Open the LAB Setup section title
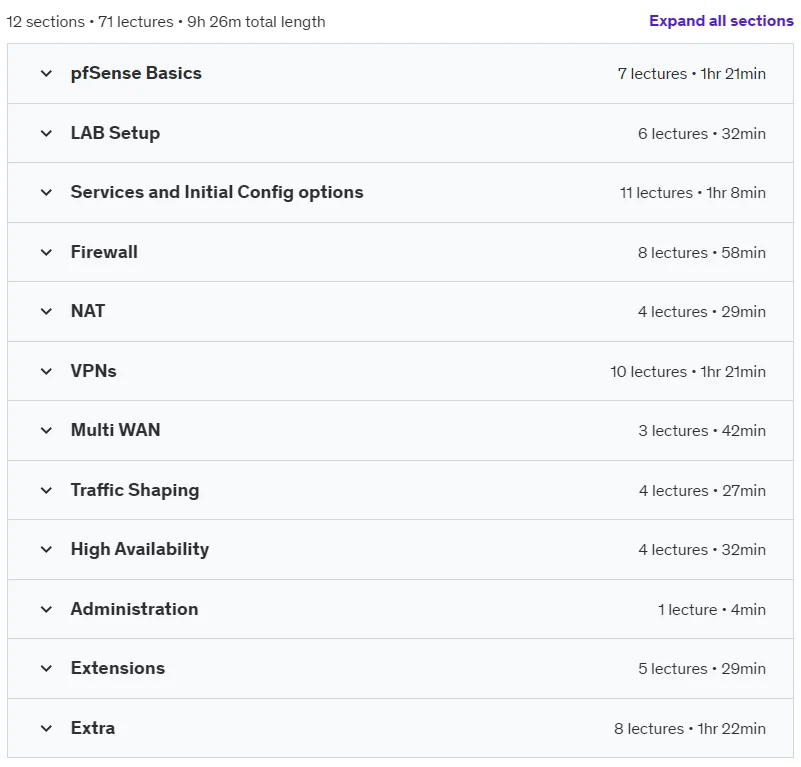 click(x=115, y=133)
